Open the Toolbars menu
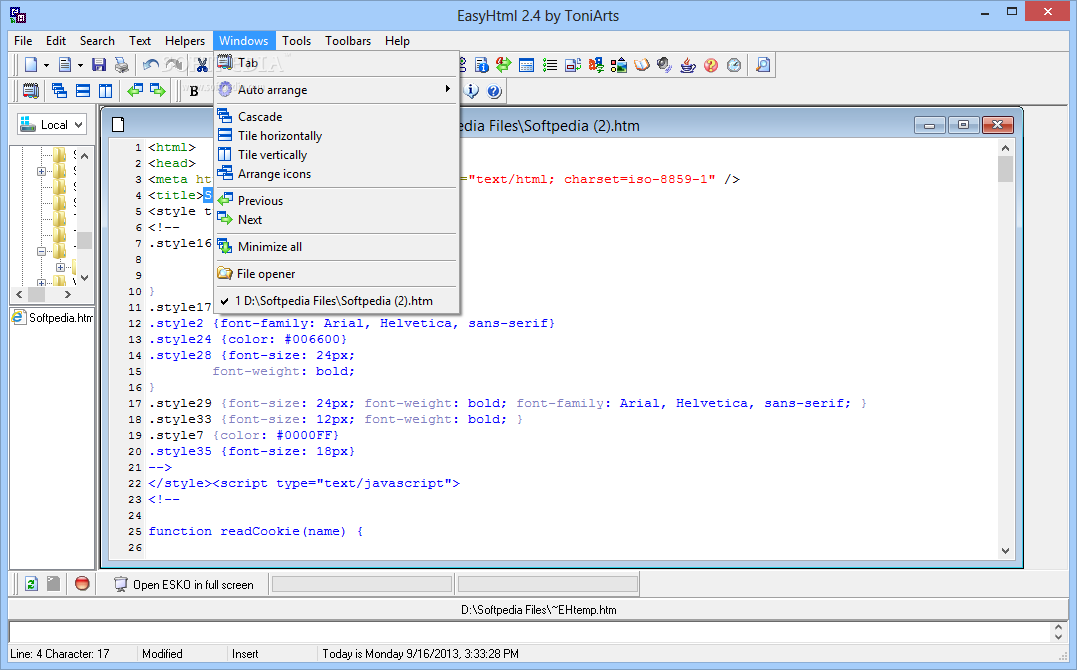The width and height of the screenshot is (1077, 670). pyautogui.click(x=348, y=41)
